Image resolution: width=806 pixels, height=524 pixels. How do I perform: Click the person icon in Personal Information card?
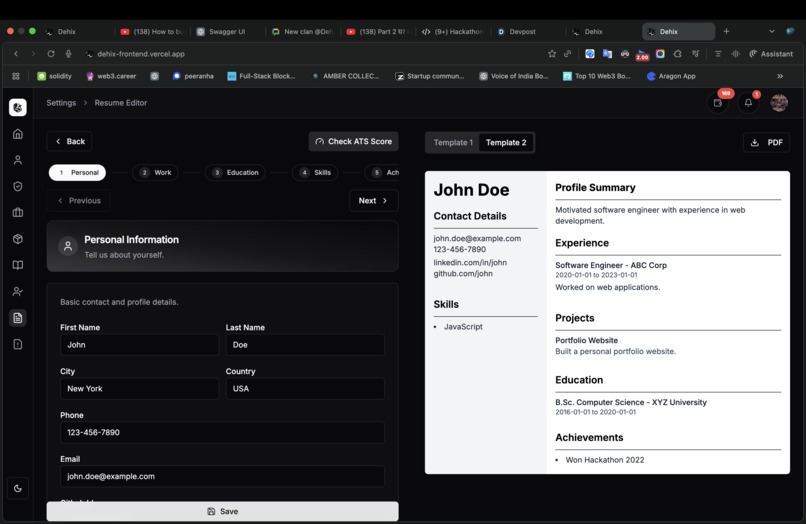pyautogui.click(x=68, y=246)
